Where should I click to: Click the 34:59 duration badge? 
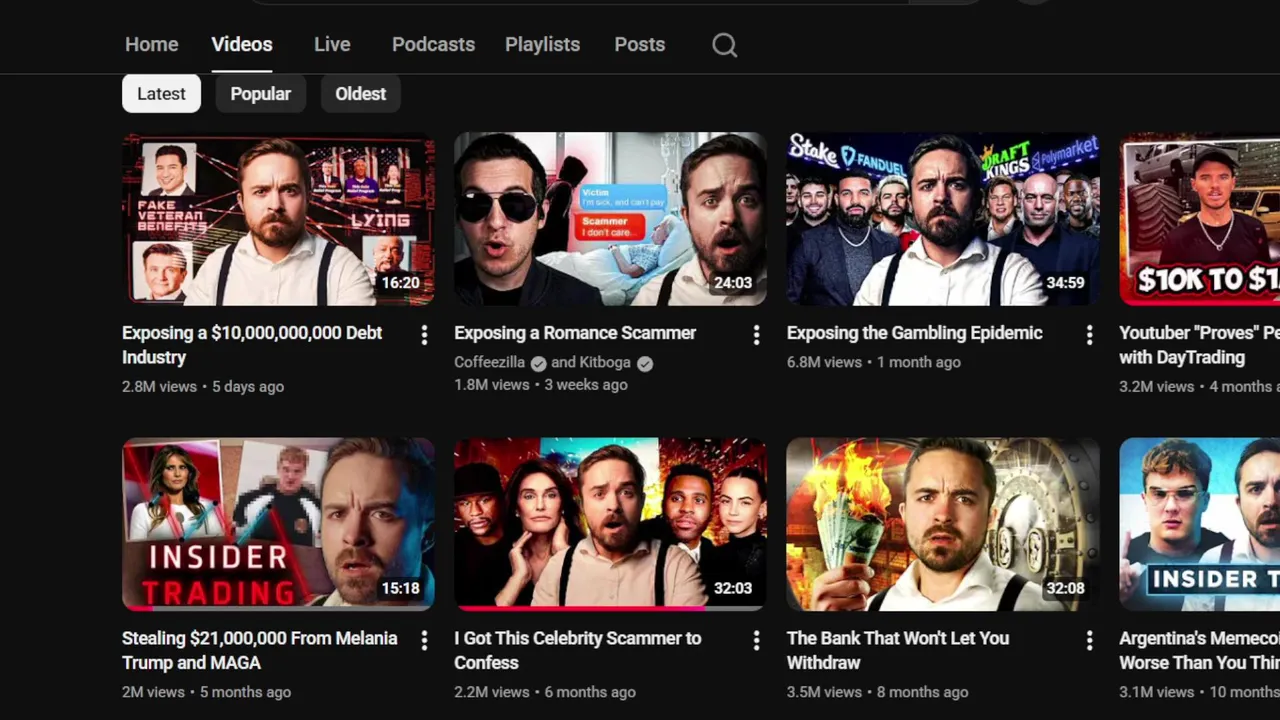click(1065, 283)
